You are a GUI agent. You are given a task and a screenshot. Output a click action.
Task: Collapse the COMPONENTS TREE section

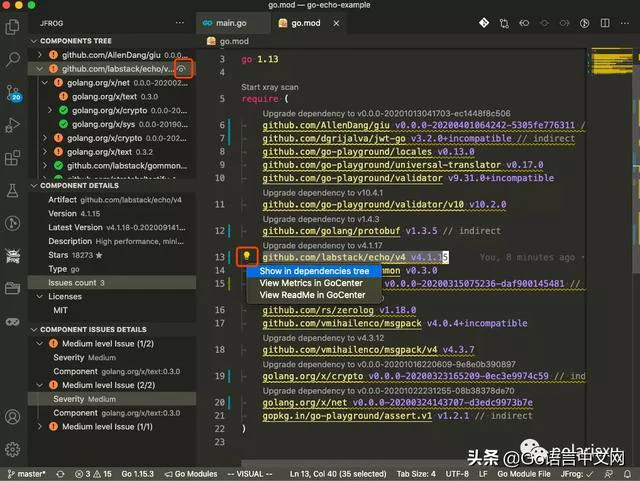tap(34, 41)
